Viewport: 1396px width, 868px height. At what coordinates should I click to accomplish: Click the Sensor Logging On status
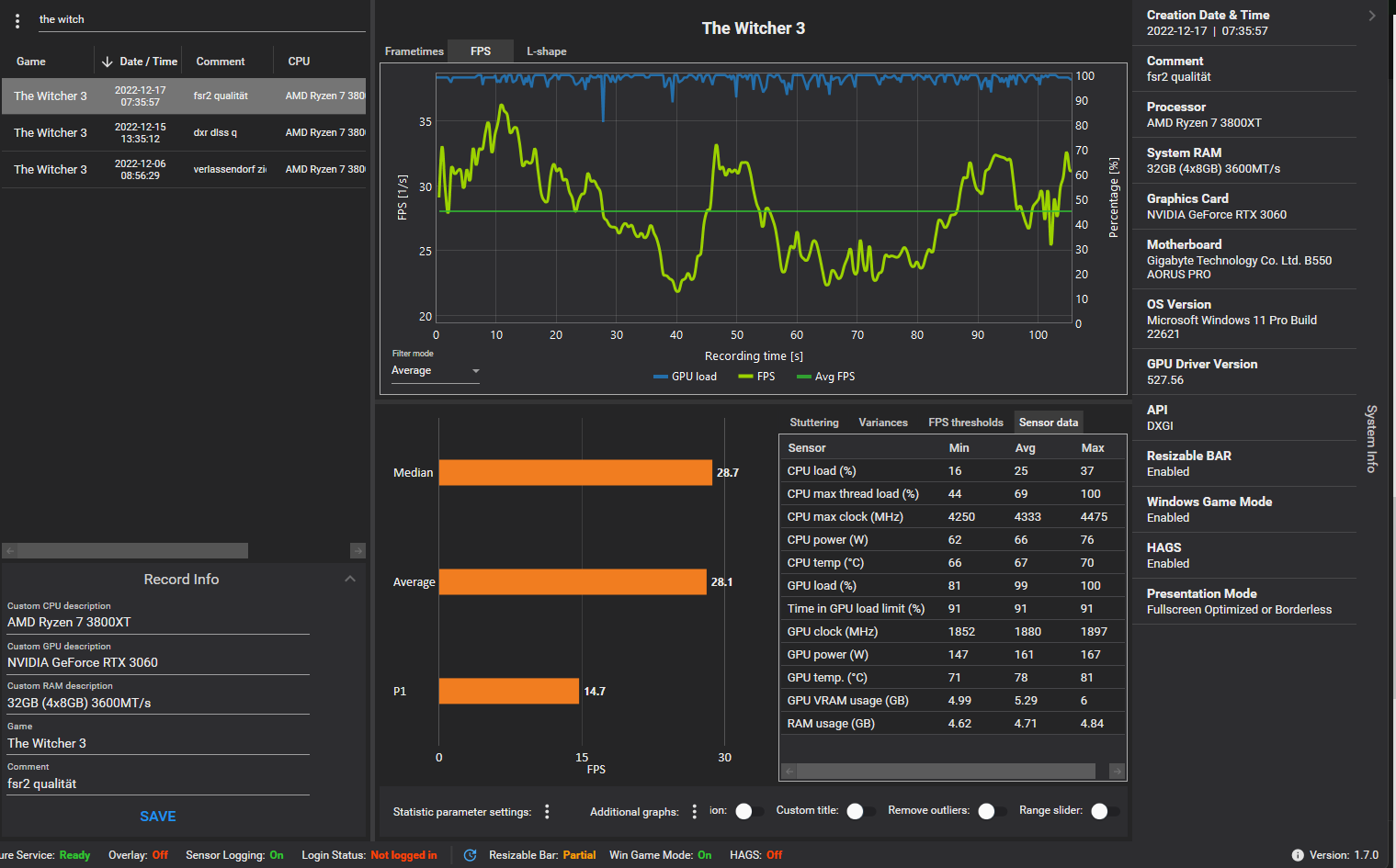click(x=276, y=855)
